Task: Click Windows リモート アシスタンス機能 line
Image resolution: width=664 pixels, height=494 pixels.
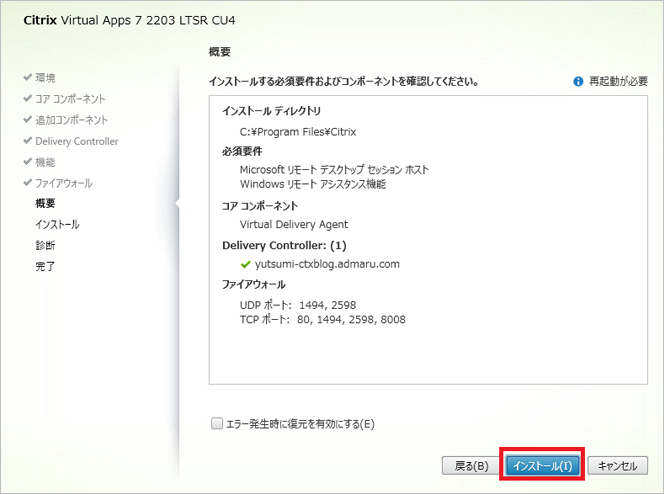Action: [x=313, y=184]
